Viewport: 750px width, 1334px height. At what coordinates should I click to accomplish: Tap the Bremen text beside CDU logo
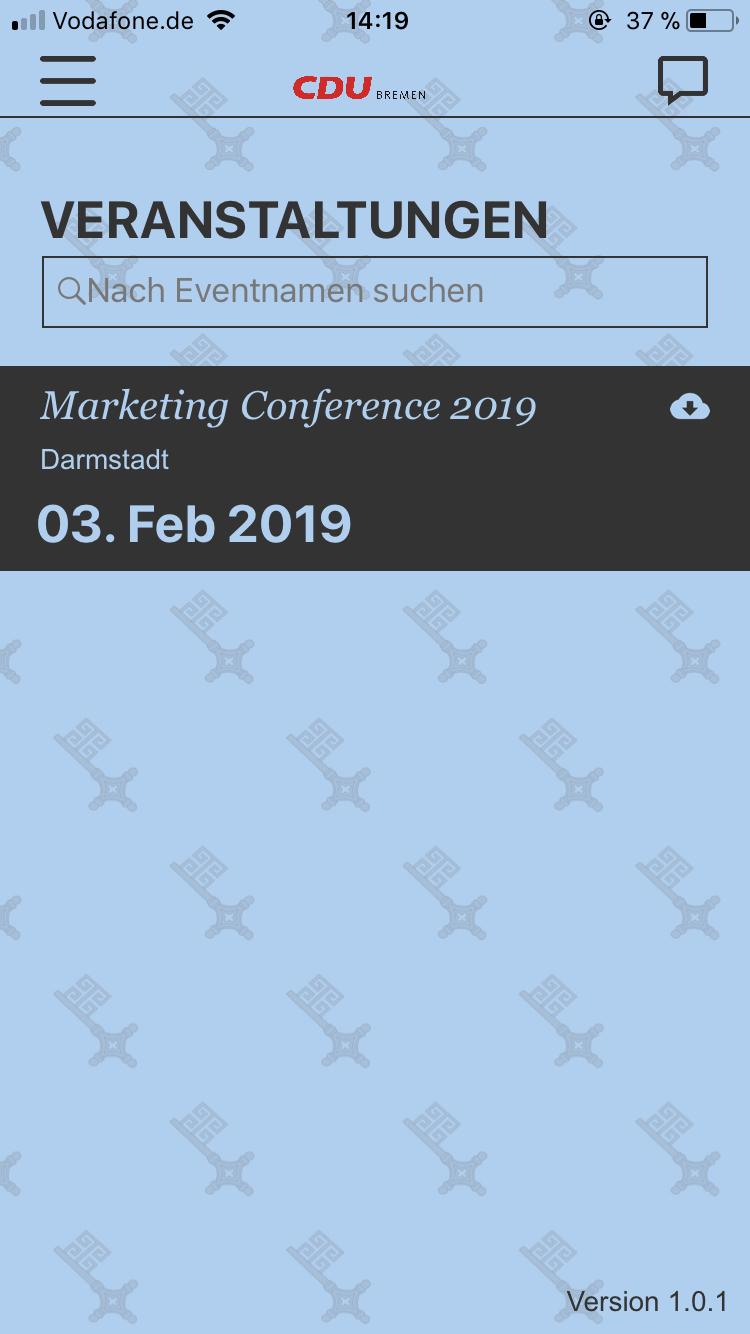401,95
